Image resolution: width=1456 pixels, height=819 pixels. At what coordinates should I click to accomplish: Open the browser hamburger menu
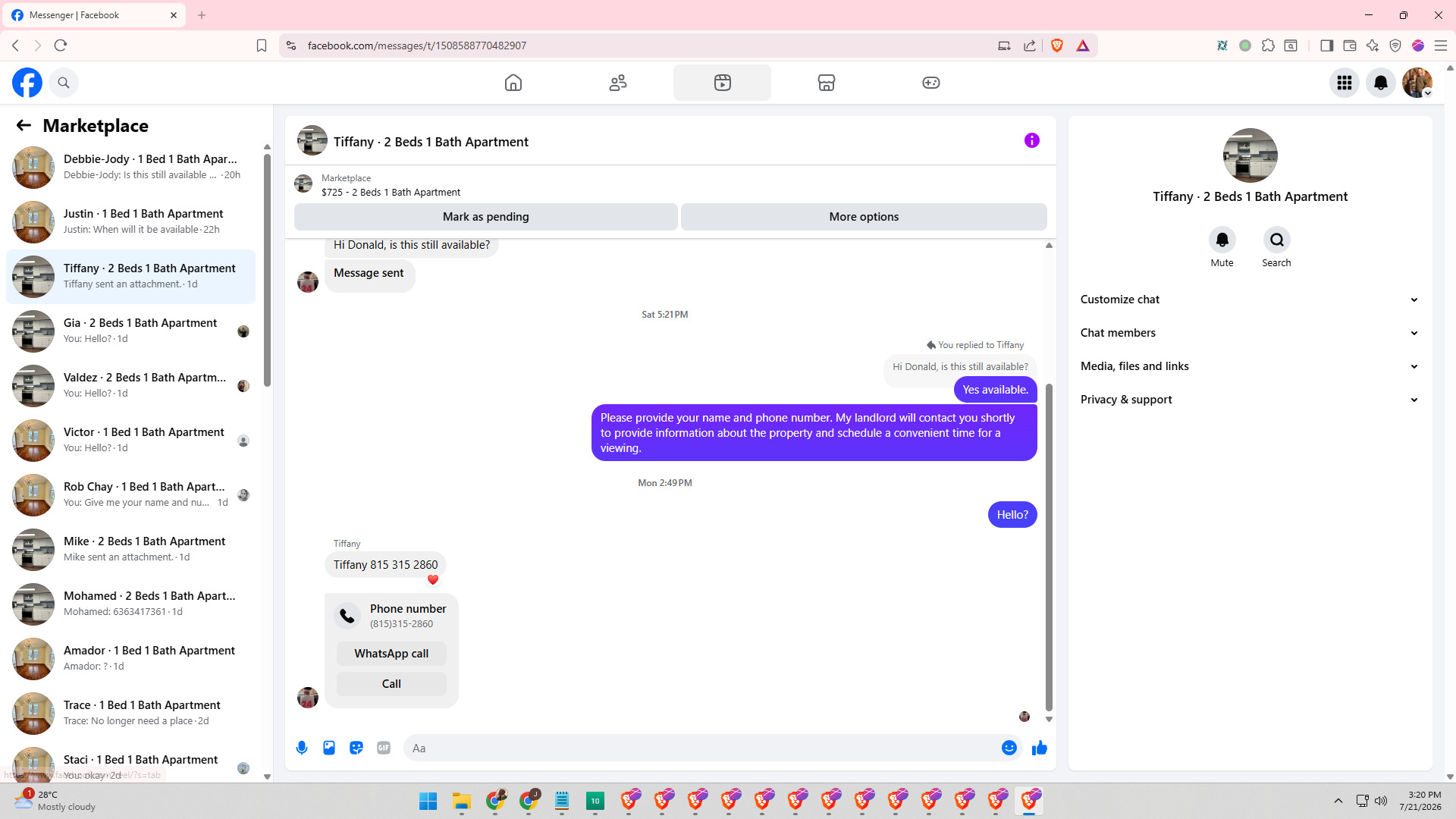tap(1441, 45)
